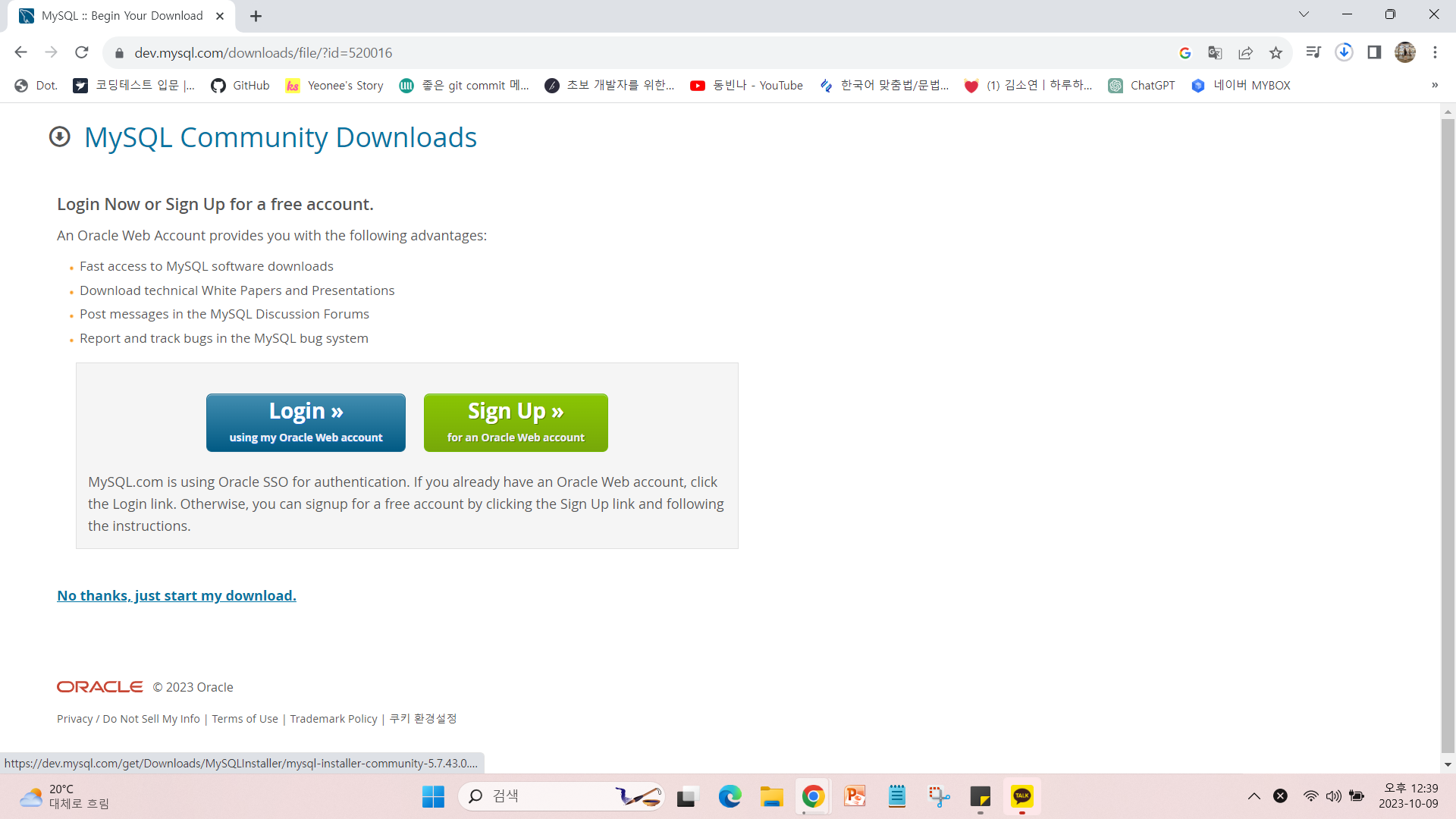Click the round X icon in the system tray
Viewport: 1456px width, 819px height.
click(1281, 796)
